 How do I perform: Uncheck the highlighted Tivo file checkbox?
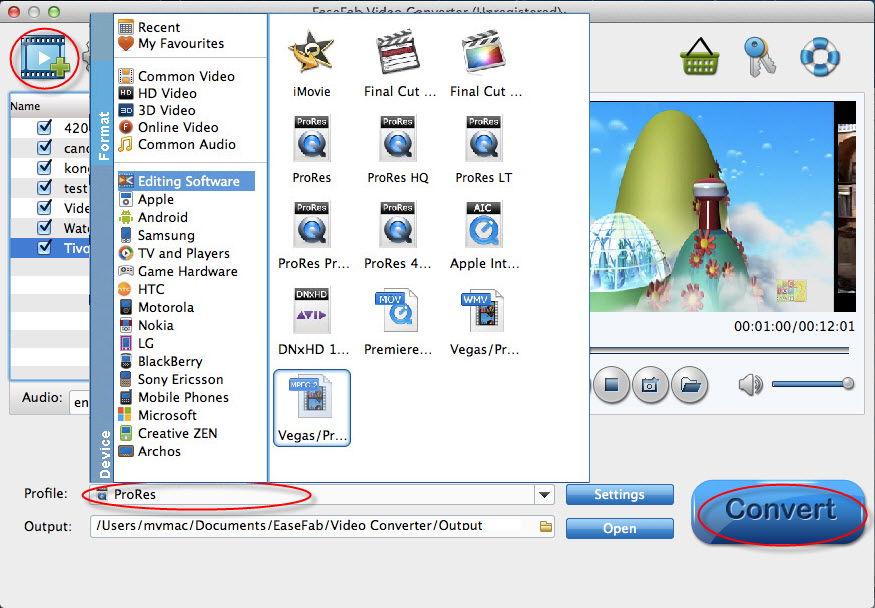click(x=45, y=247)
